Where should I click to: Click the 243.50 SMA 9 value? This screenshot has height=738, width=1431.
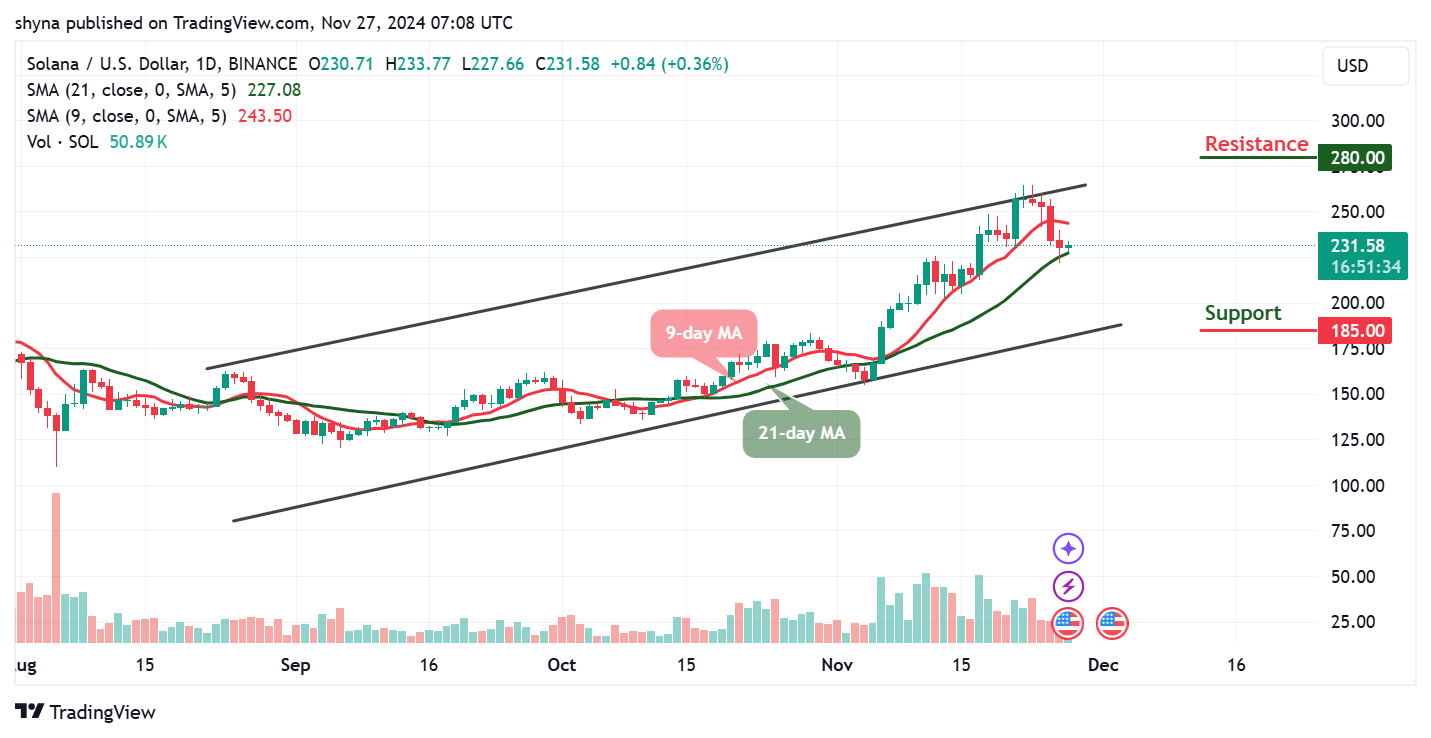pos(265,116)
